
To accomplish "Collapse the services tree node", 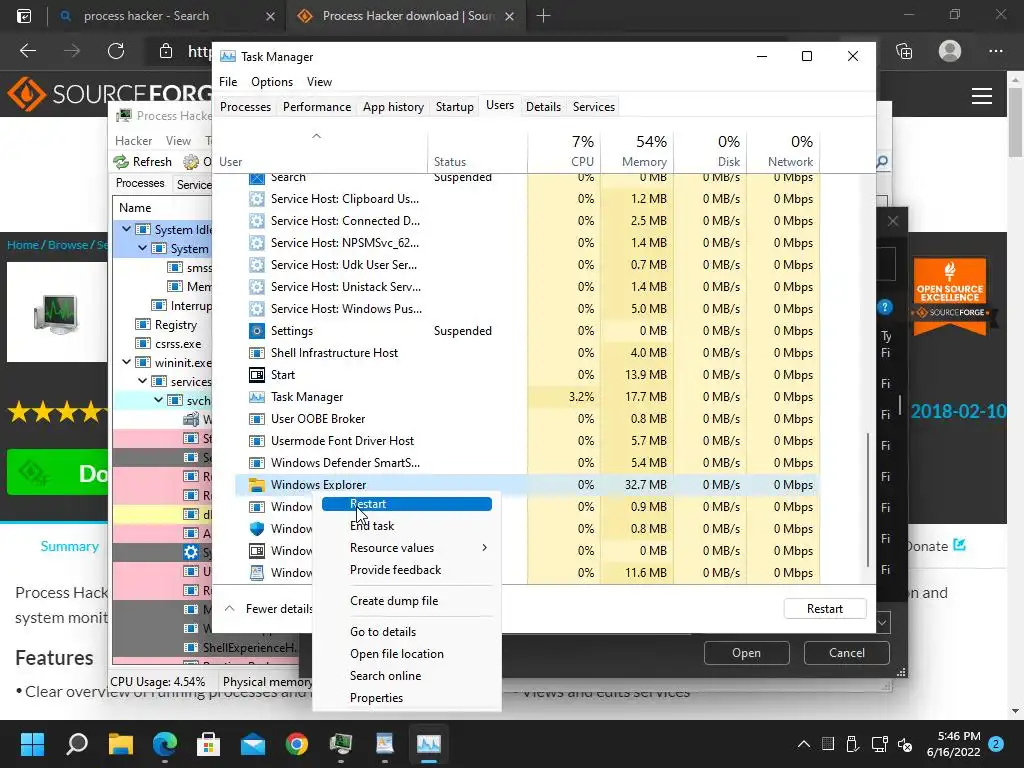I will pyautogui.click(x=142, y=381).
